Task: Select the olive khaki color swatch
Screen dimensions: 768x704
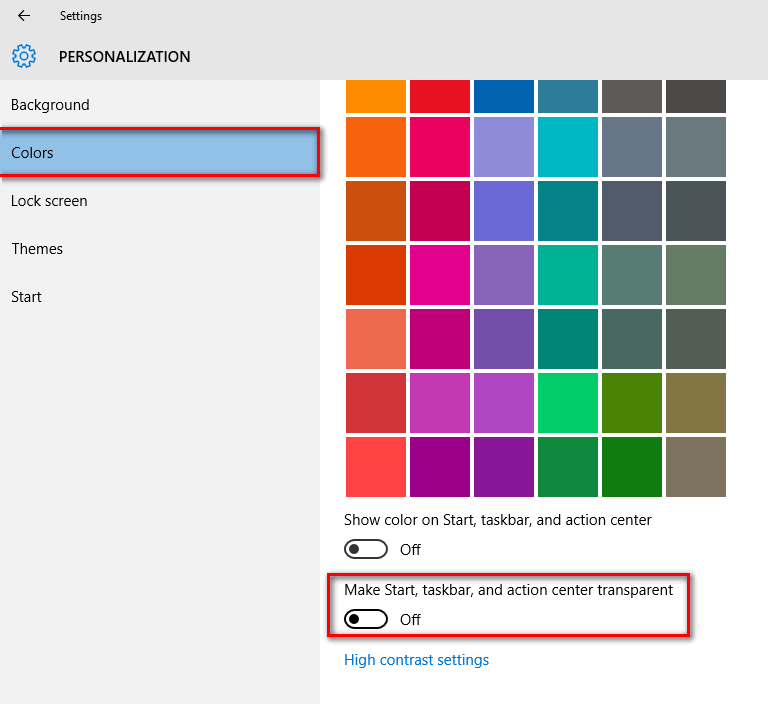Action: [696, 403]
